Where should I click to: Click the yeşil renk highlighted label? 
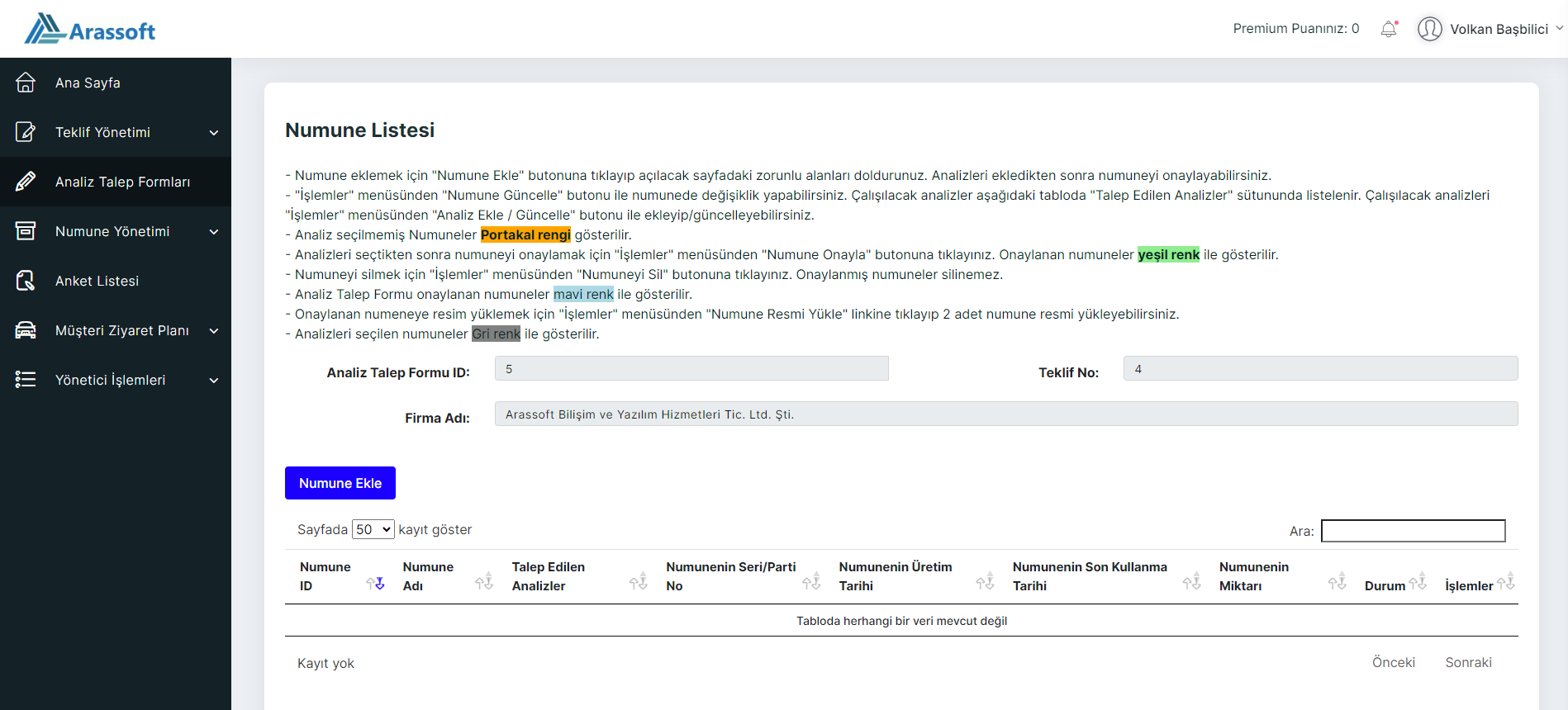pyautogui.click(x=1168, y=254)
